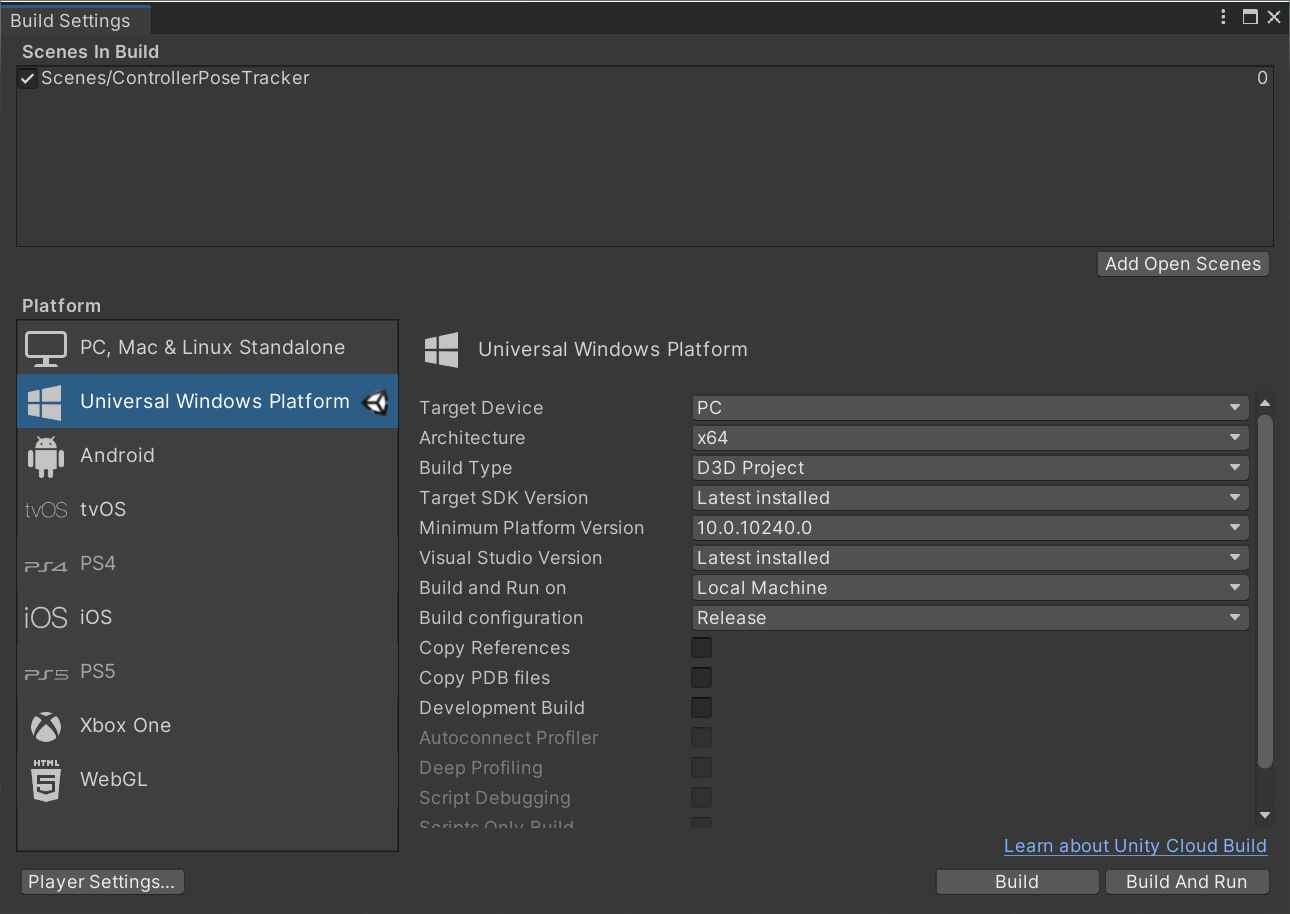The width and height of the screenshot is (1290, 914).
Task: Click the Minimum Platform Version label
Action: click(532, 528)
